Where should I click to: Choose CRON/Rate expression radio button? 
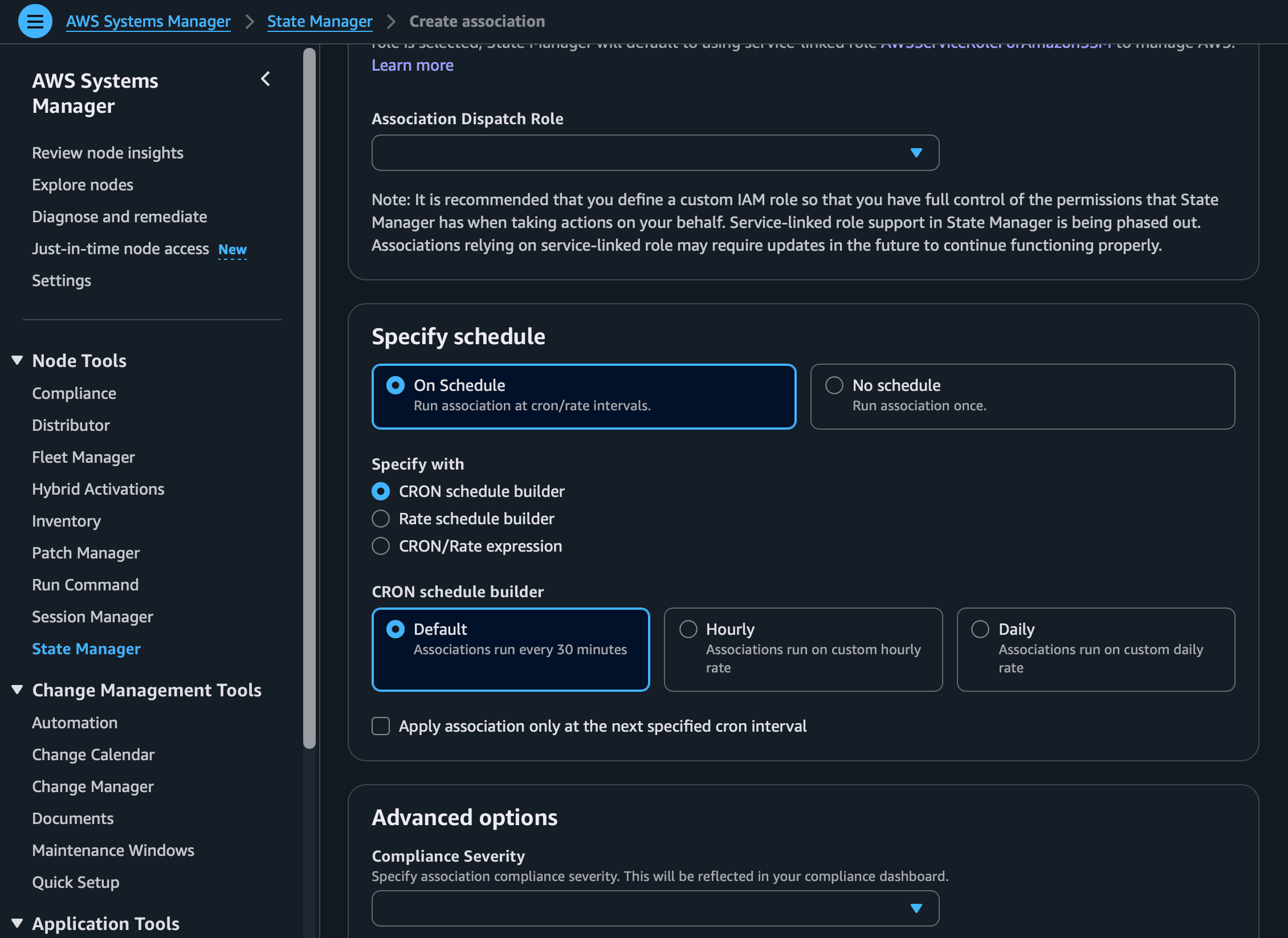(381, 546)
